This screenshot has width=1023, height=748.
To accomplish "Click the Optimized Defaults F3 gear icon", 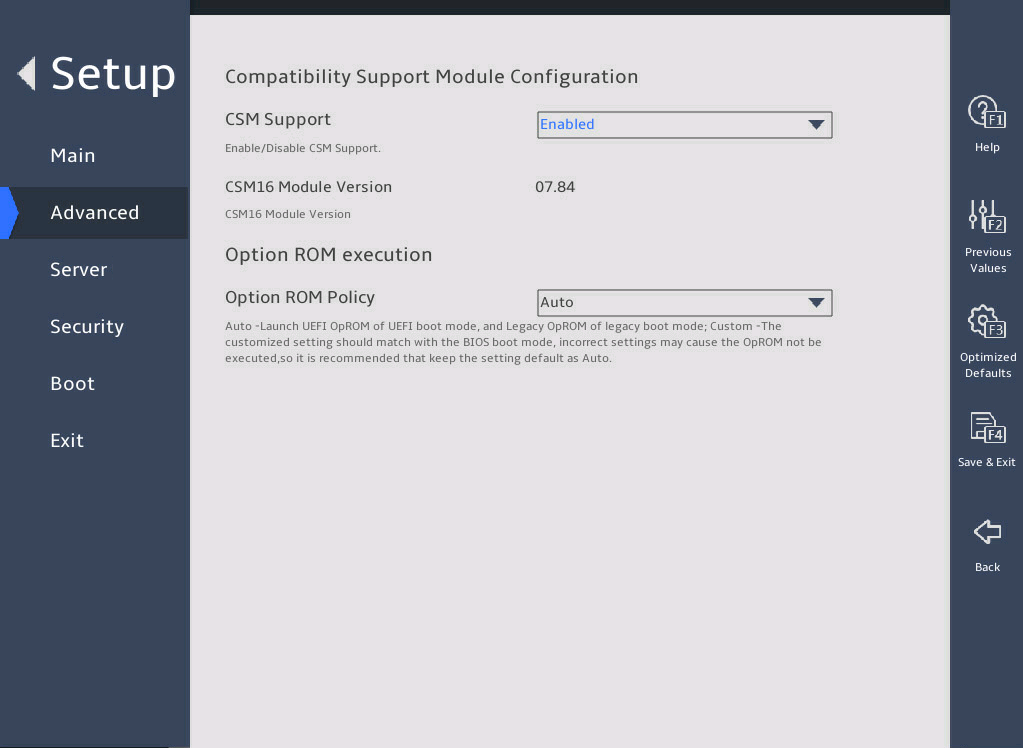I will [x=986, y=322].
